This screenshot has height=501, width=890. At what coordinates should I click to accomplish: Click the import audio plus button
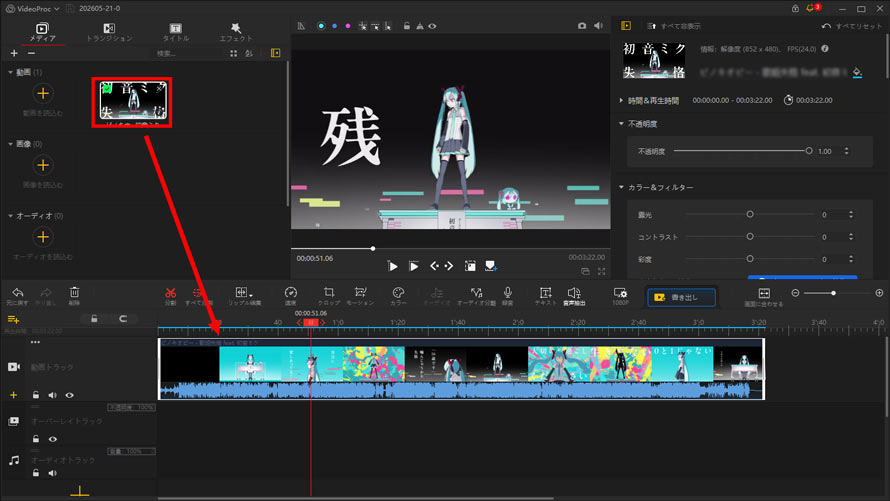[x=43, y=237]
